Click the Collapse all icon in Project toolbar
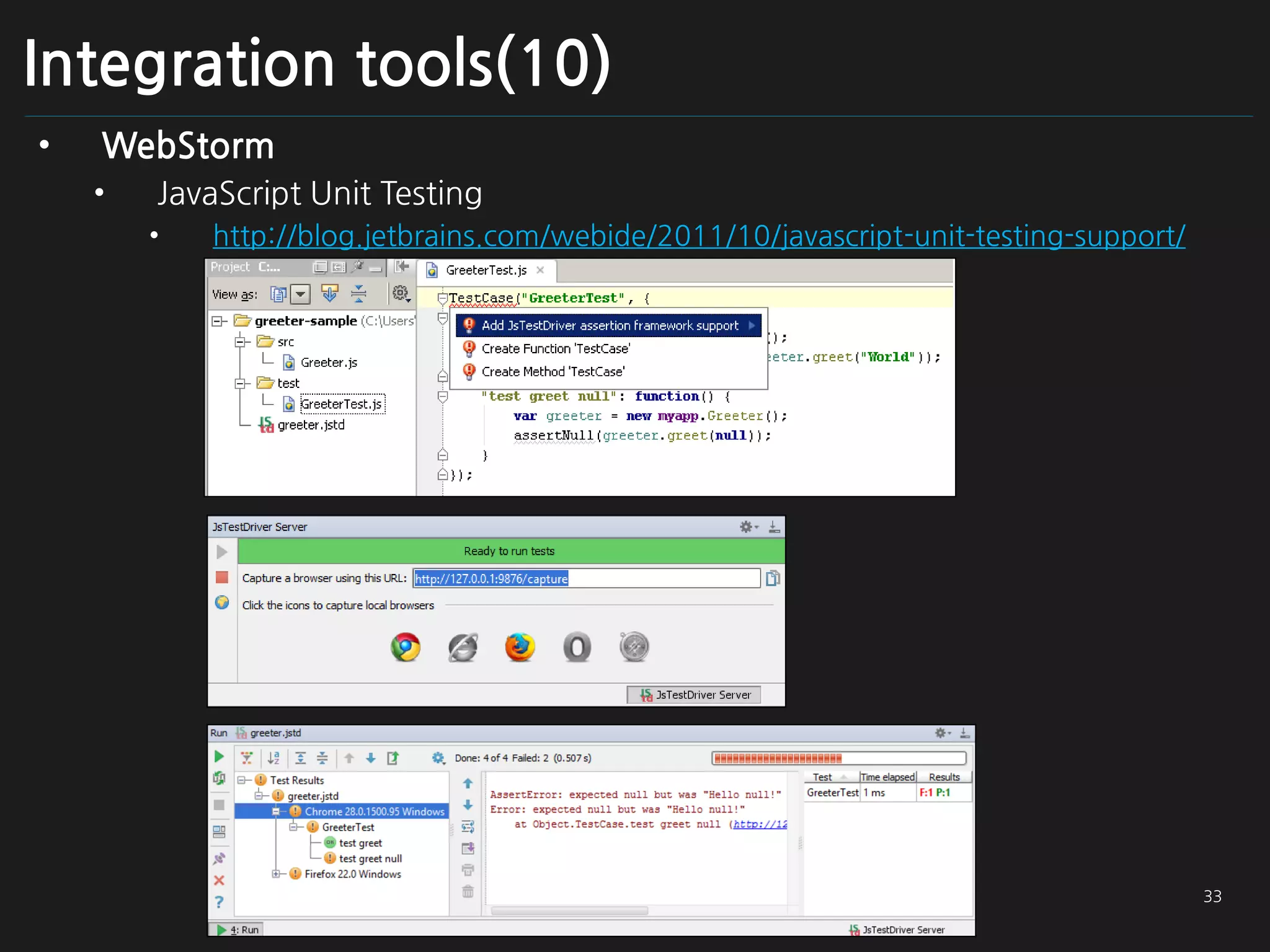Viewport: 1270px width, 952px height. (x=358, y=293)
